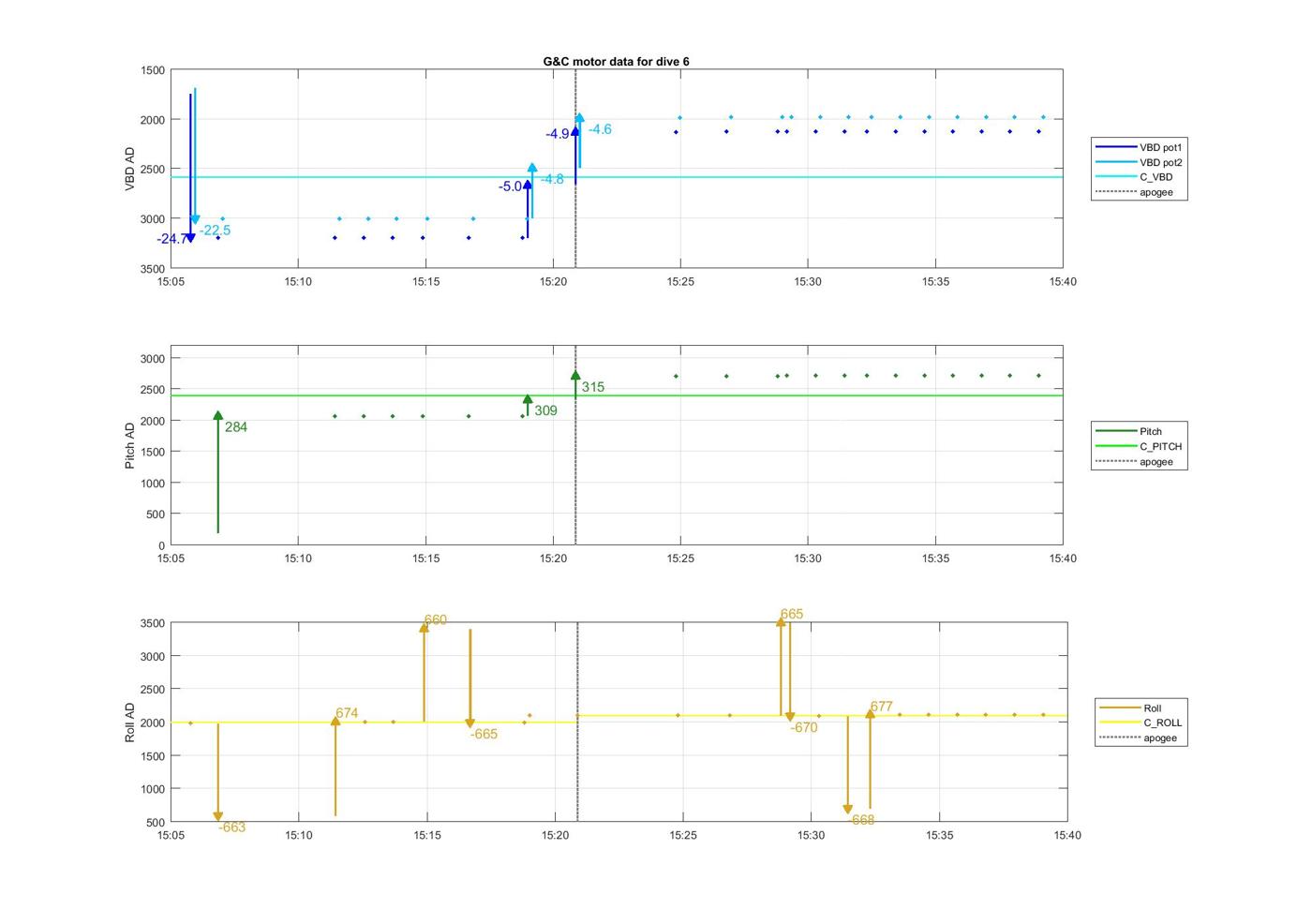The width and height of the screenshot is (1312, 924).
Task: Select the C_PITCH legend entry
Action: (x=1139, y=446)
